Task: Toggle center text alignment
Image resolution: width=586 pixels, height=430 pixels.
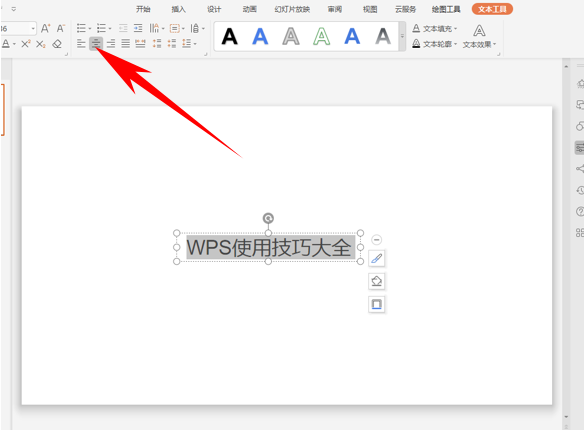Action: [x=96, y=44]
